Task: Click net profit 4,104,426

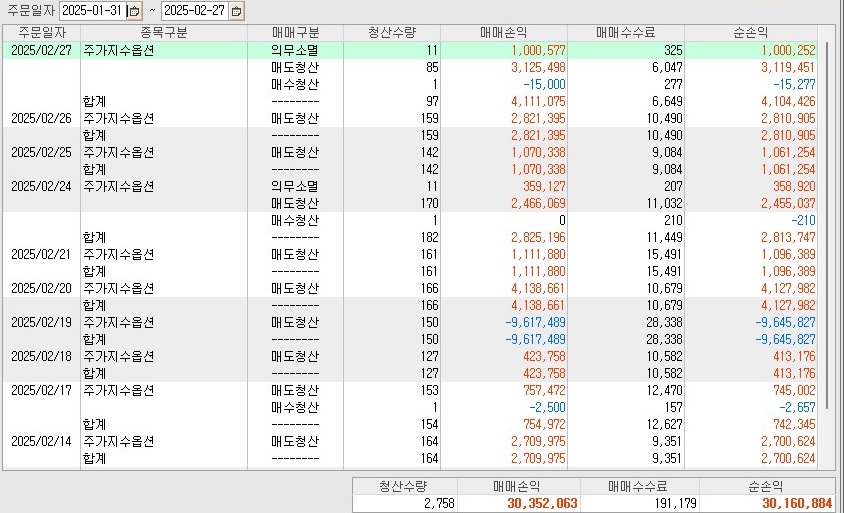Action: coord(788,101)
